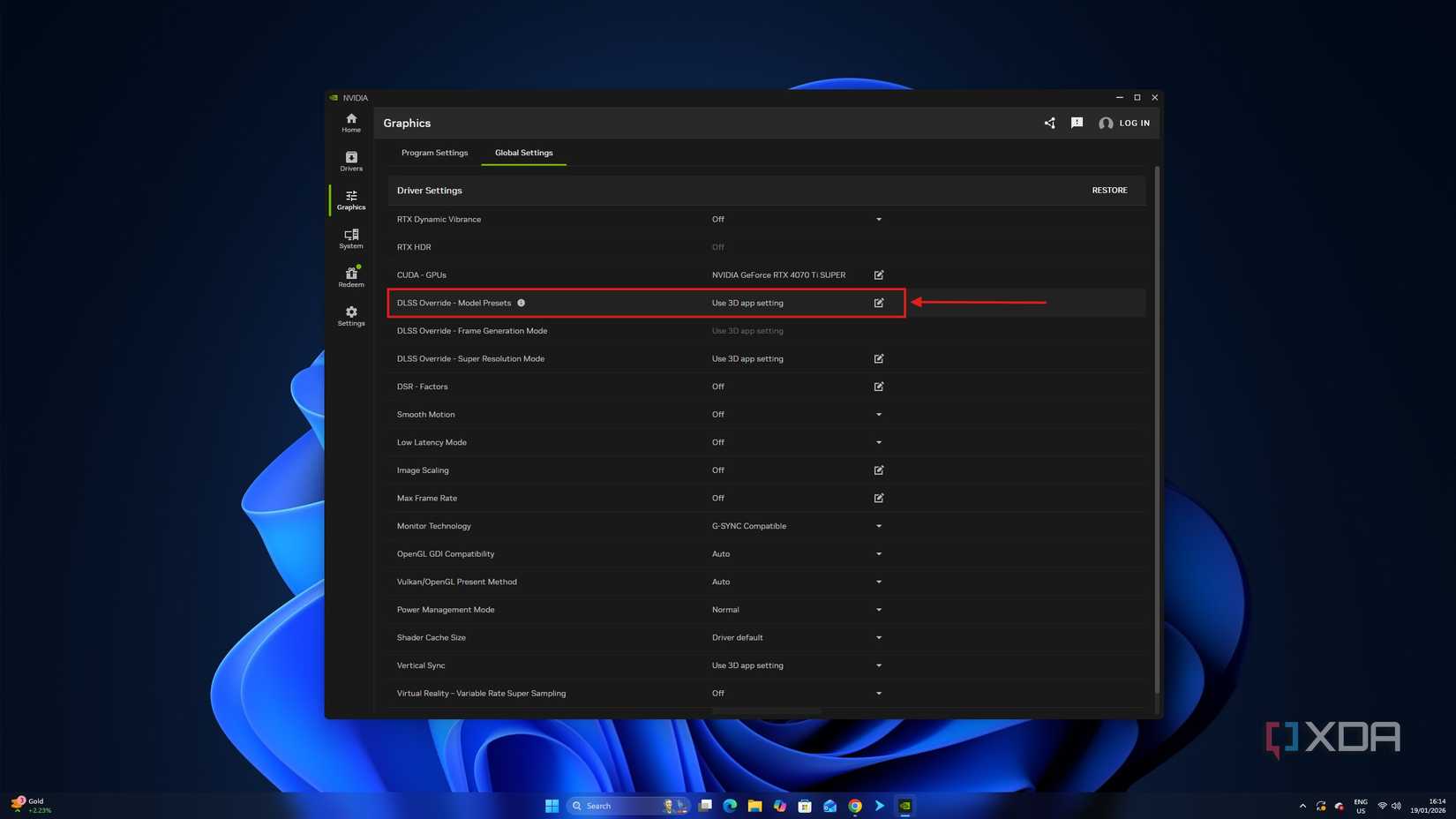Open the RTX Dynamic Vibrance dropdown
Image resolution: width=1456 pixels, height=819 pixels.
[878, 219]
